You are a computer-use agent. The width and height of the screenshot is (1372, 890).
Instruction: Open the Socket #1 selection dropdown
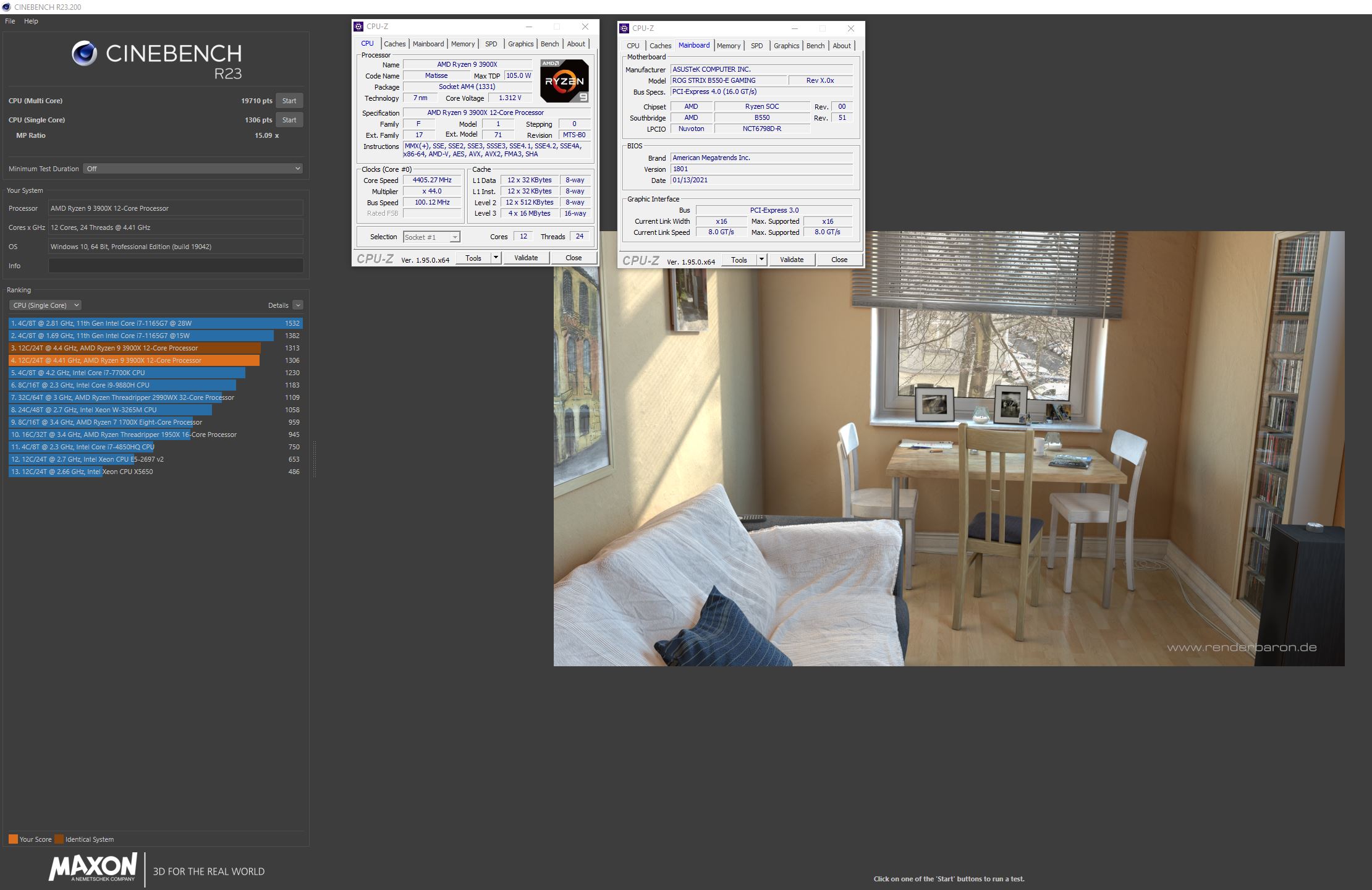(431, 237)
